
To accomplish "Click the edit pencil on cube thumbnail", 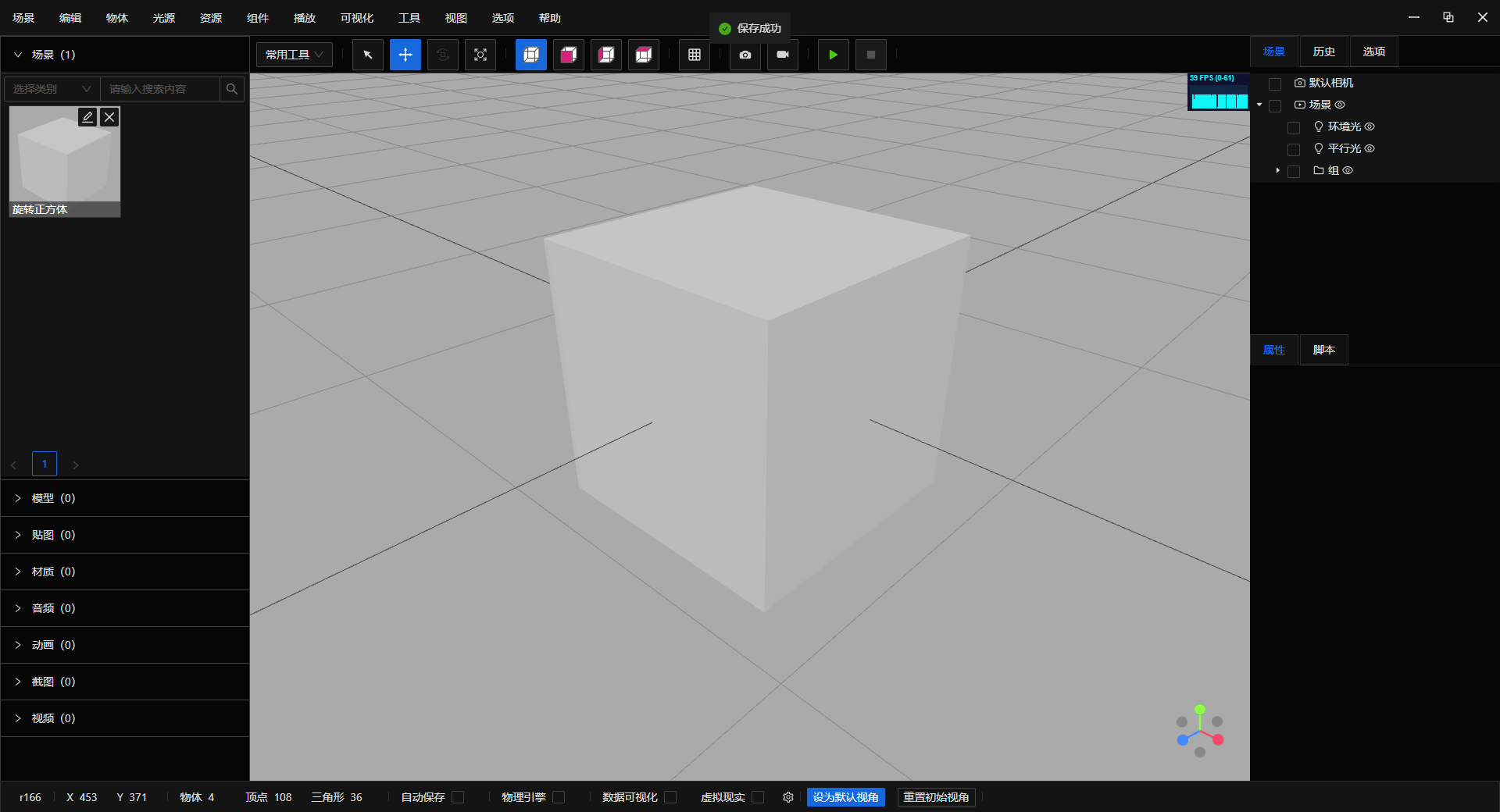I will (87, 117).
